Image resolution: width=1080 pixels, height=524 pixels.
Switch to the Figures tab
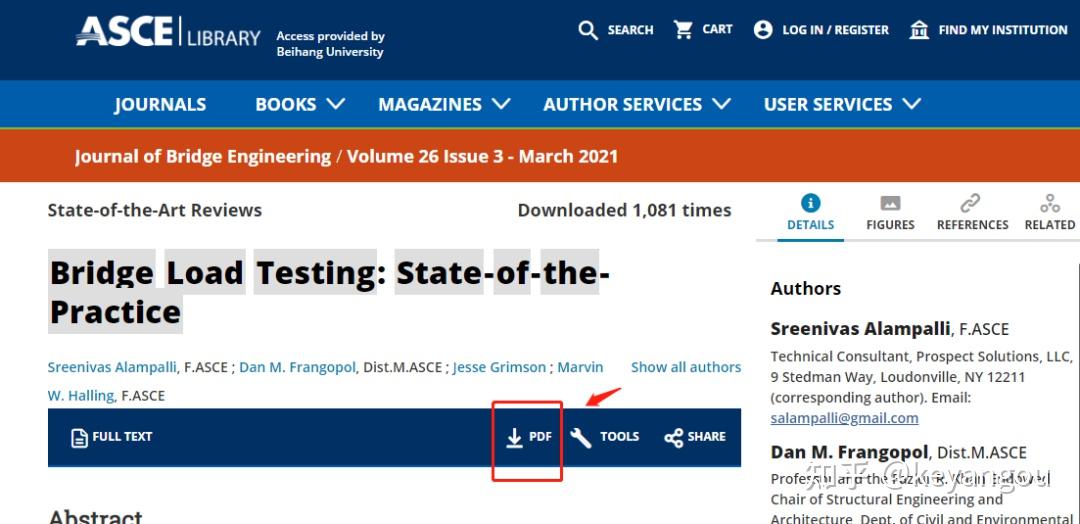pyautogui.click(x=890, y=213)
